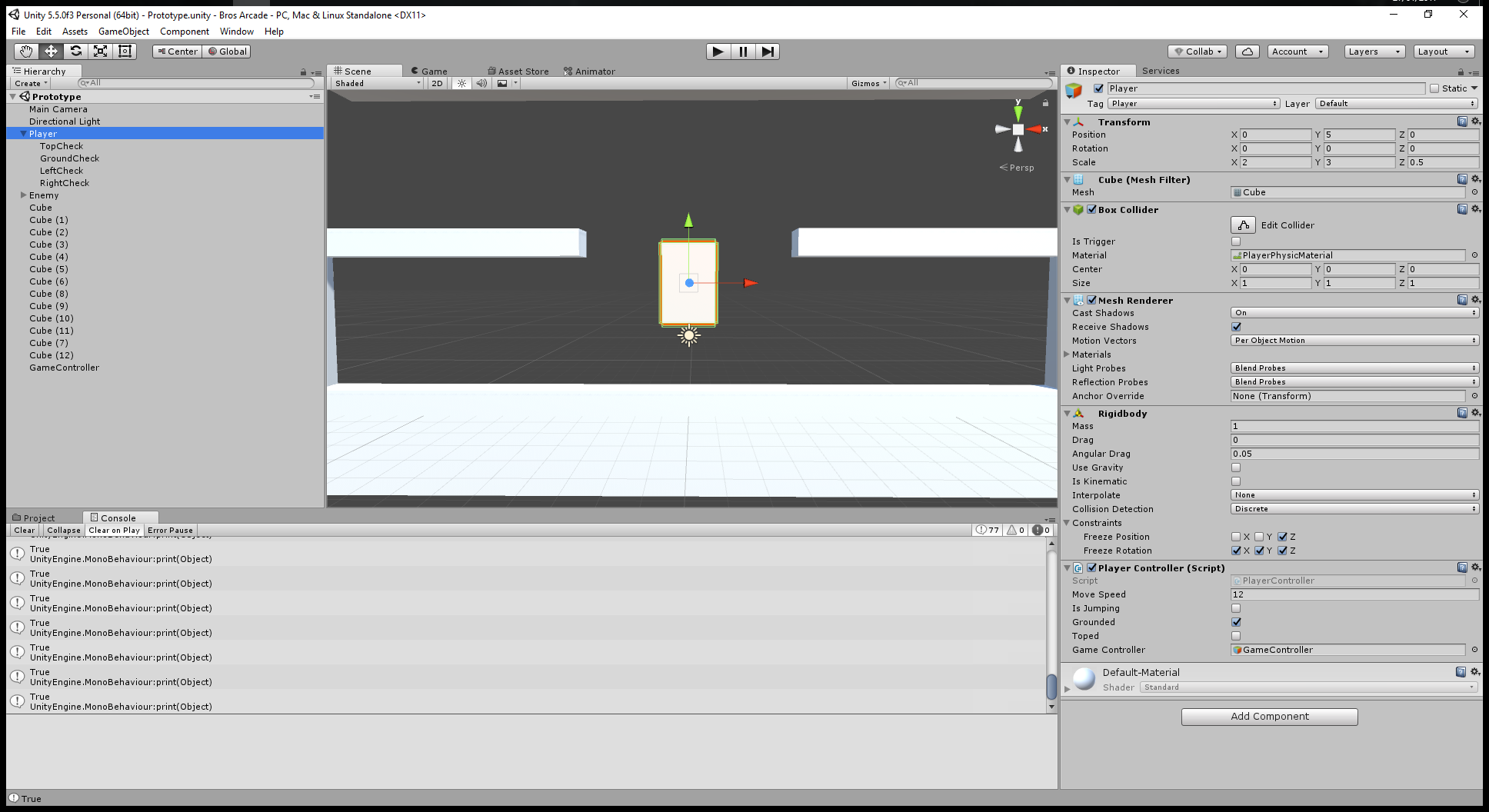
Task: Pick object for Game Controller field
Action: point(1474,650)
